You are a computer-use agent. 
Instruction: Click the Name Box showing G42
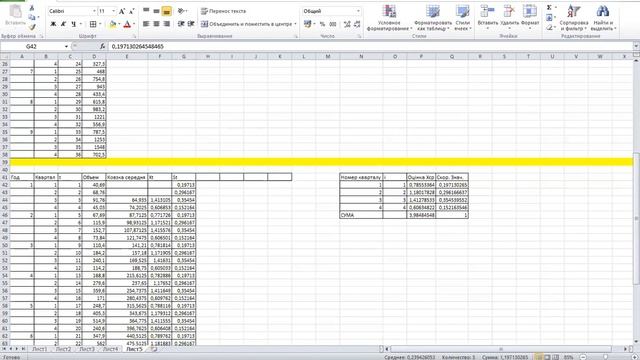click(32, 47)
